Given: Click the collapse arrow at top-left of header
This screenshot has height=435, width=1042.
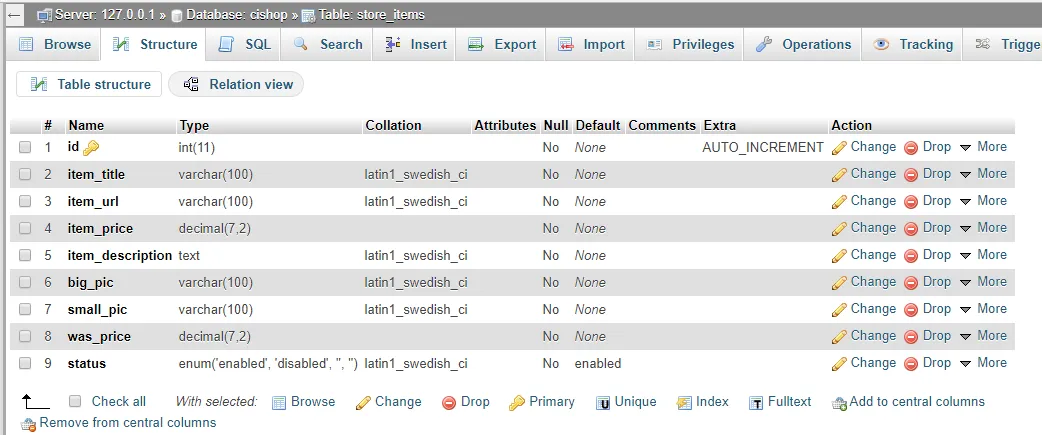Looking at the screenshot, I should point(14,15).
